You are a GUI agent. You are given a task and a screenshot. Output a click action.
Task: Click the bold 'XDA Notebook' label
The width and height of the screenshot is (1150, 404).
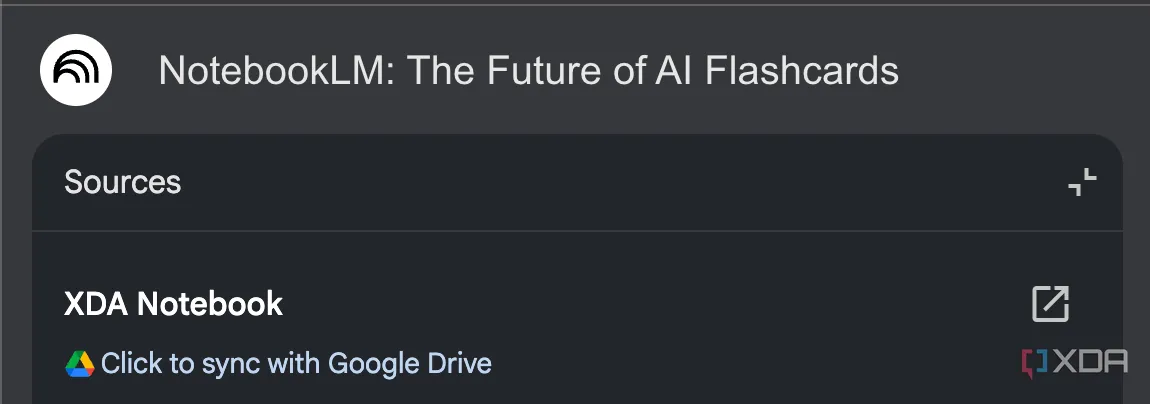[173, 304]
